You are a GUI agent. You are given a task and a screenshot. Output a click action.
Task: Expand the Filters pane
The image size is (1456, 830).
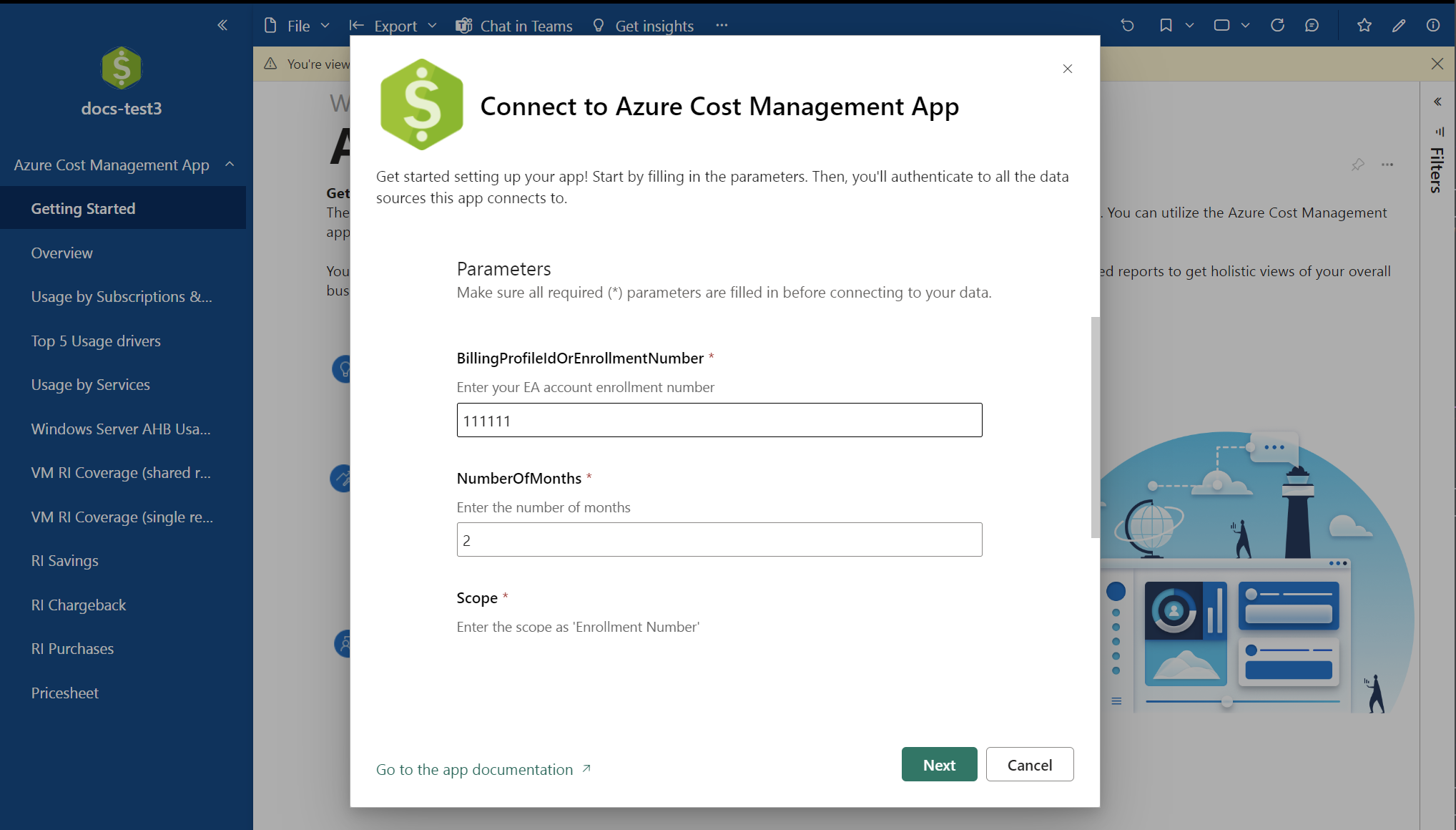point(1437,102)
